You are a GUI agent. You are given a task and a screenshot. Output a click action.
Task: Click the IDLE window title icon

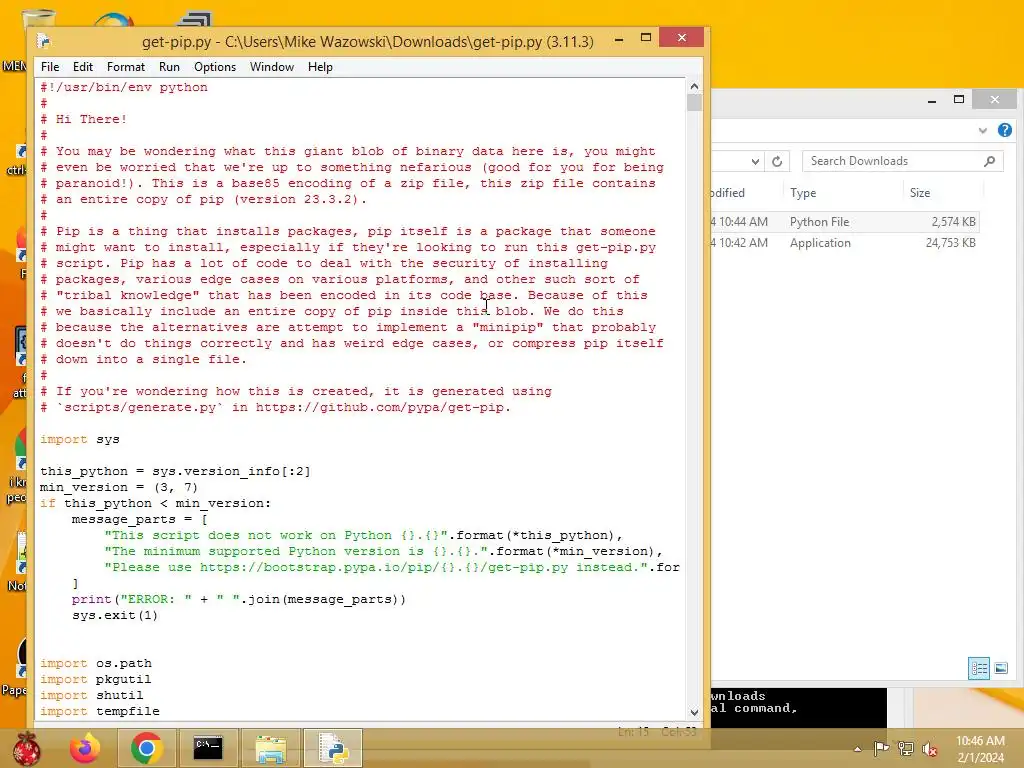[x=44, y=41]
